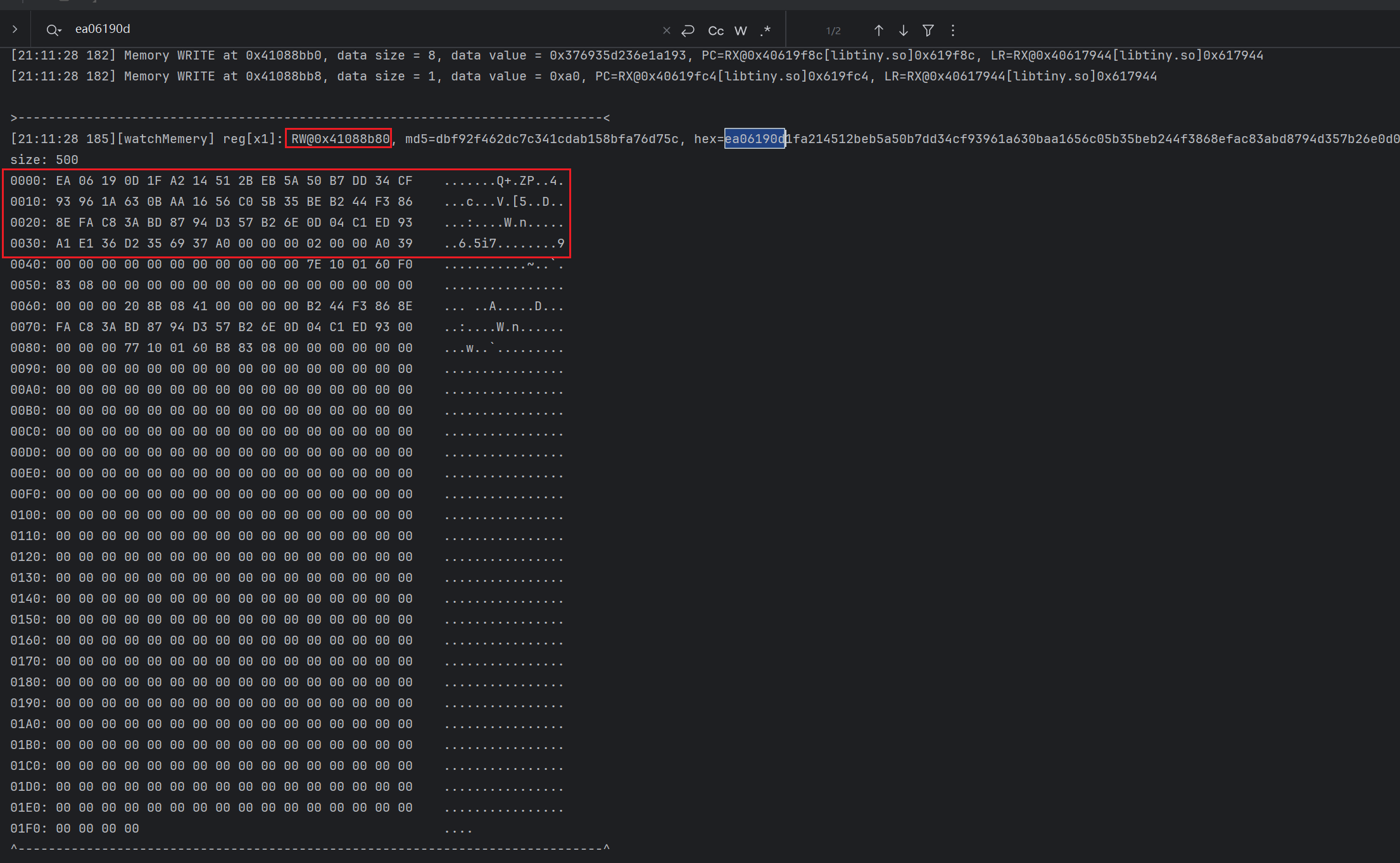Click hex dump row 0040:
The width and height of the screenshot is (1400, 863).
(287, 264)
